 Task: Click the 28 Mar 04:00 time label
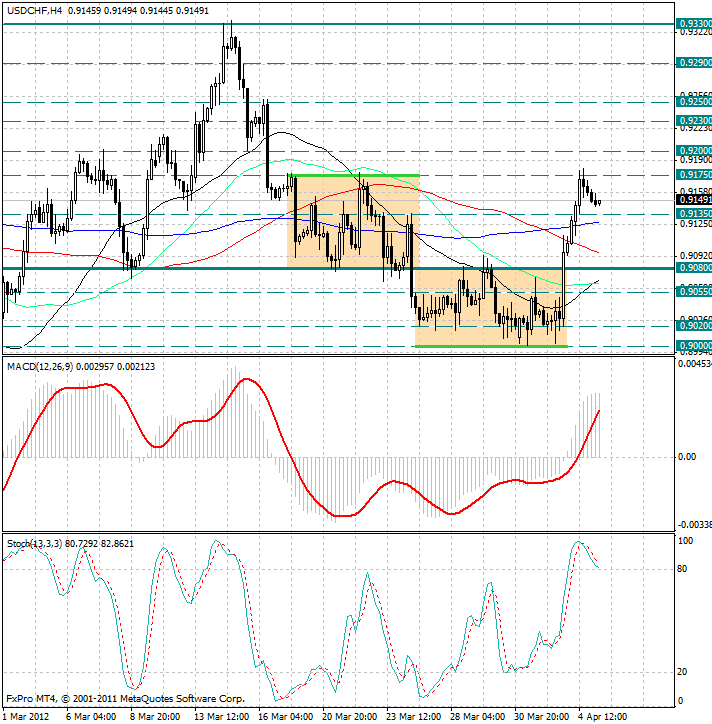tap(478, 717)
